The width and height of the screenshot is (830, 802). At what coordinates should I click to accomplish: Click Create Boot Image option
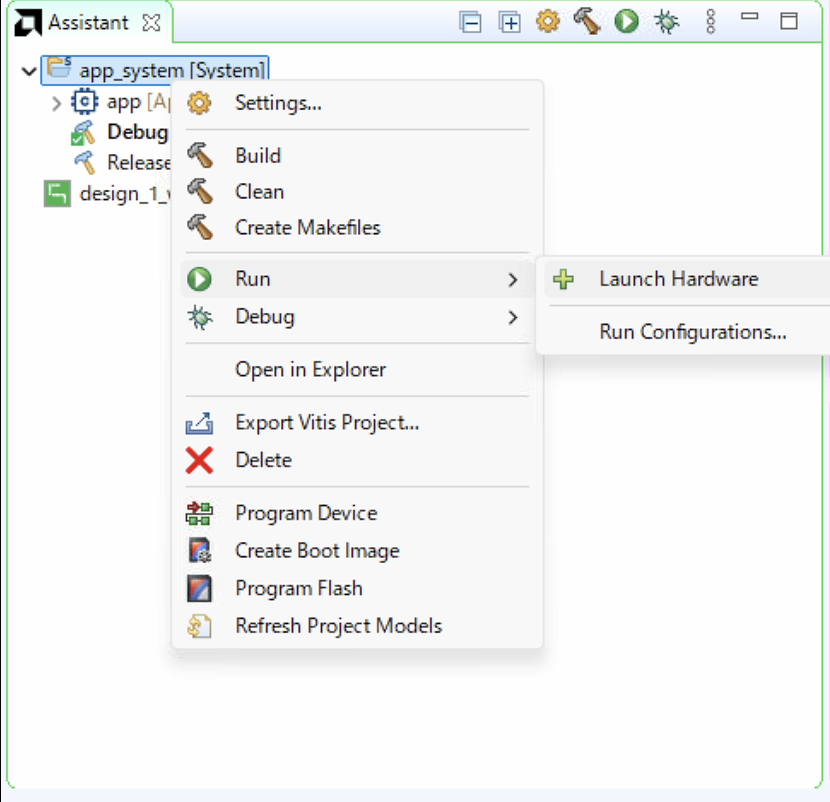click(x=317, y=551)
